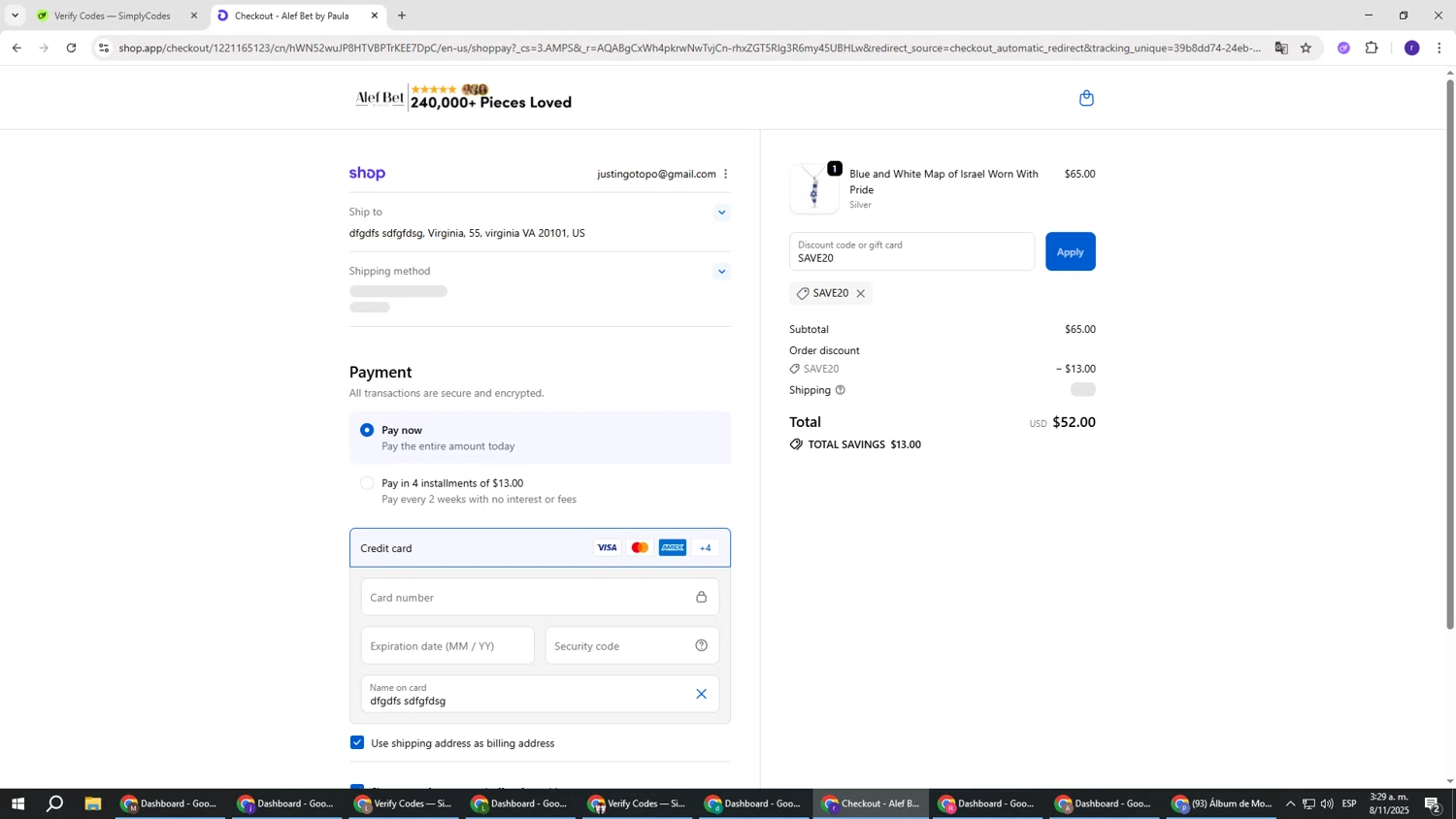Click the Visa card logo
This screenshot has height=819, width=1456.
[x=607, y=548]
